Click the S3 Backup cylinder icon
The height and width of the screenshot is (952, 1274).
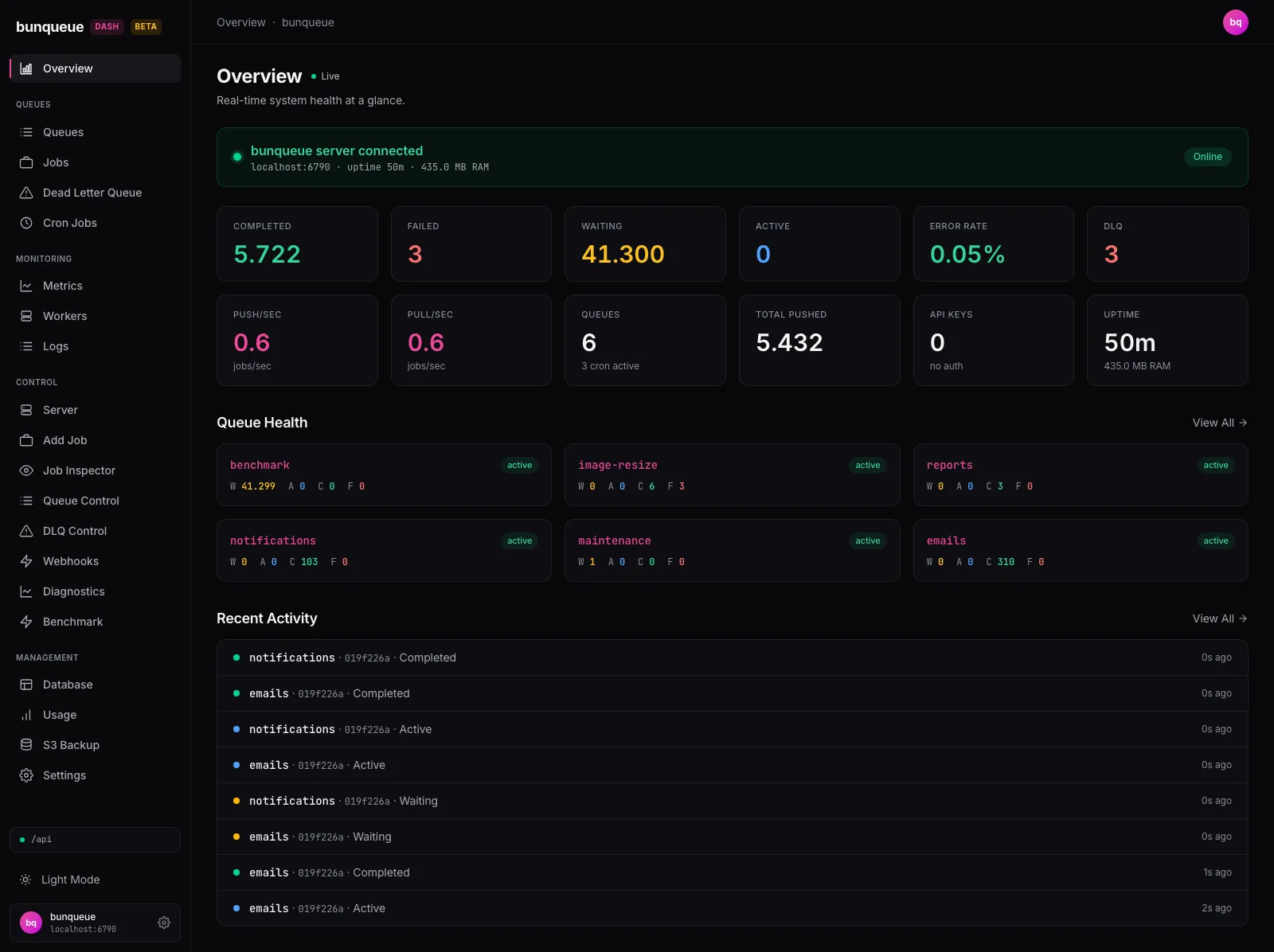click(26, 745)
